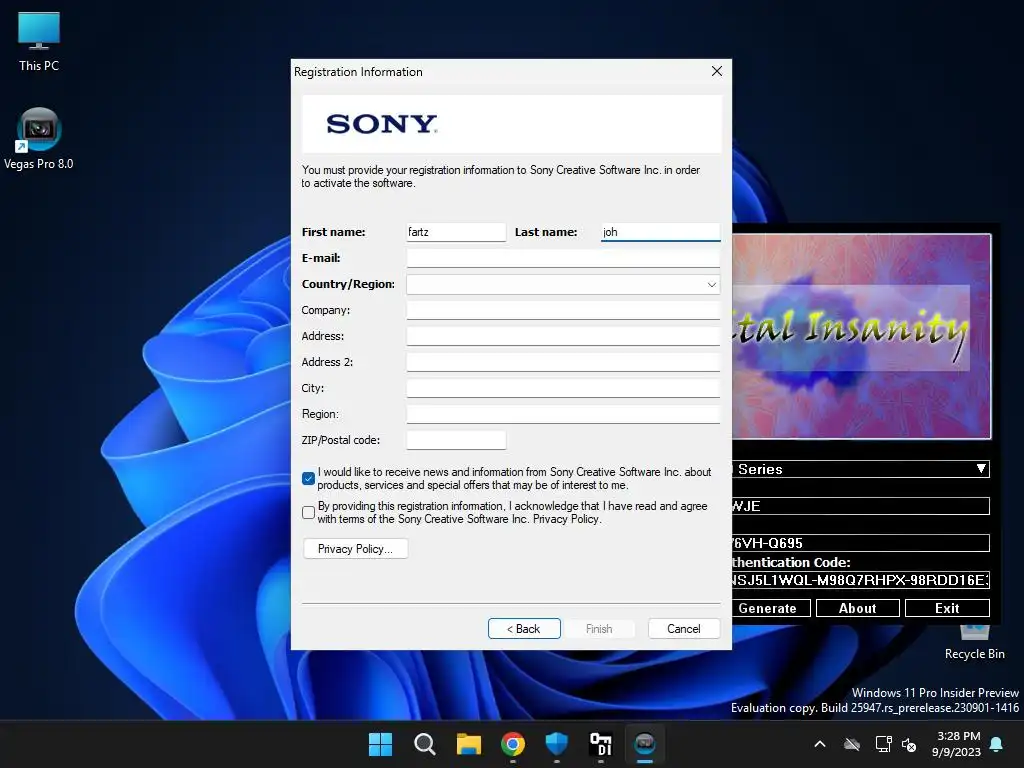The image size is (1024, 768).
Task: Click into the Company field
Action: [x=563, y=310]
